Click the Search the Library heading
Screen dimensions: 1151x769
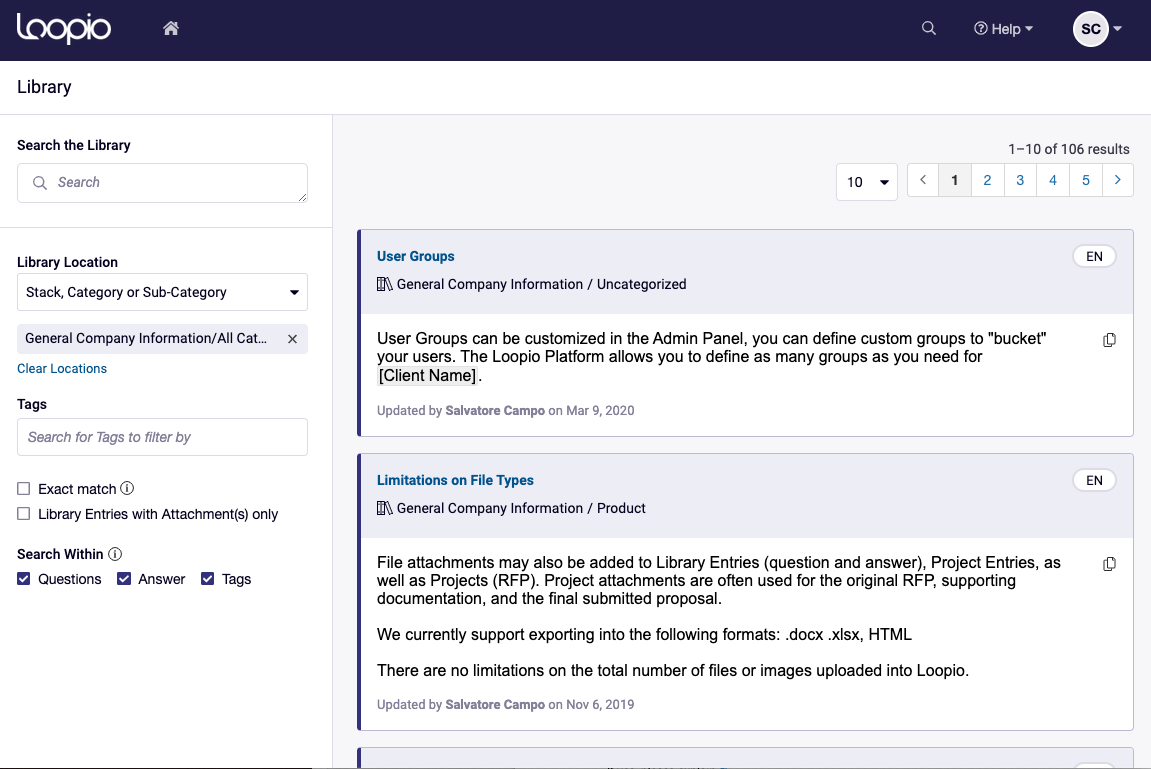[x=73, y=145]
